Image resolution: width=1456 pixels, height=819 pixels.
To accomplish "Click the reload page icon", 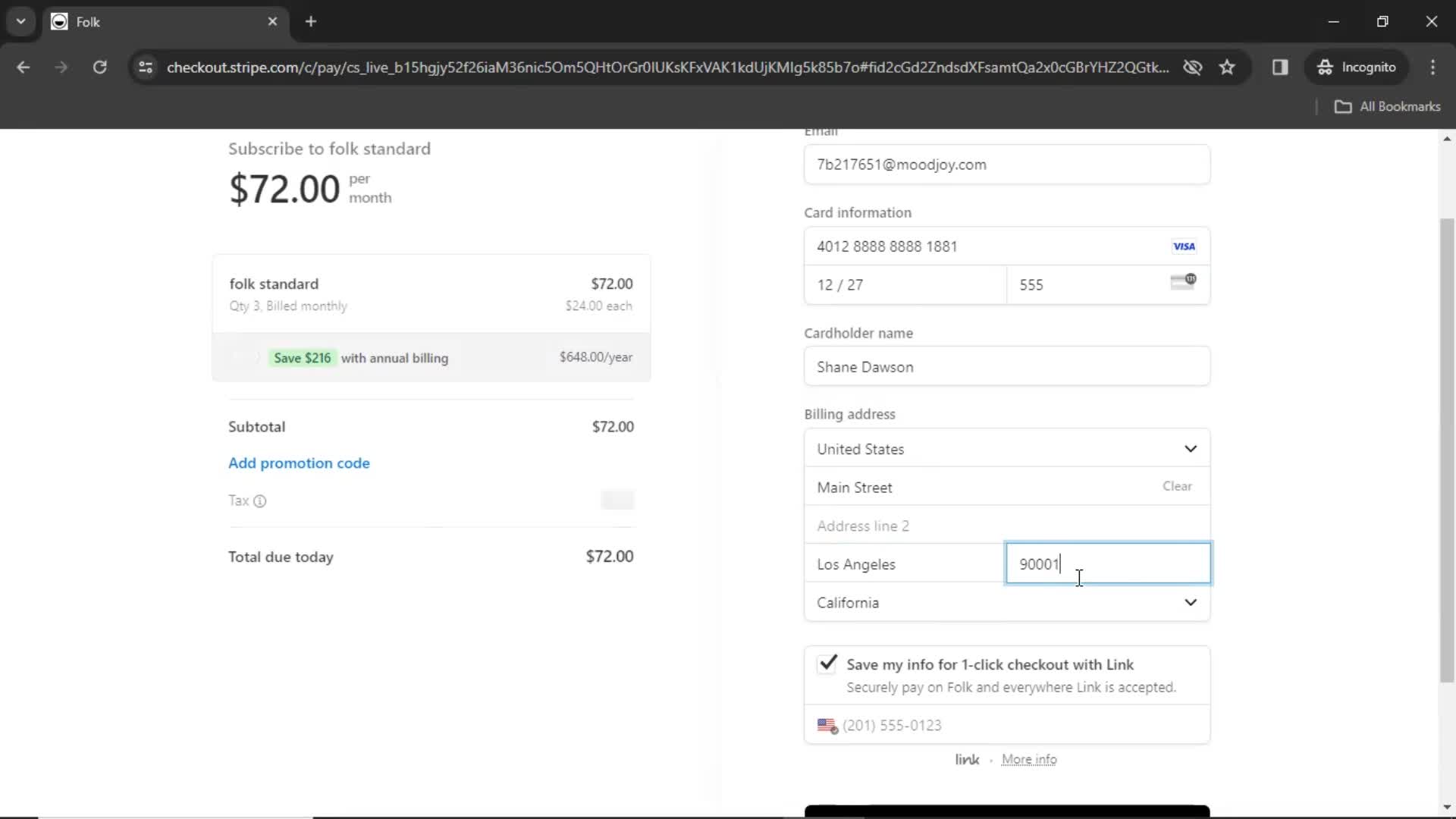I will (x=99, y=67).
